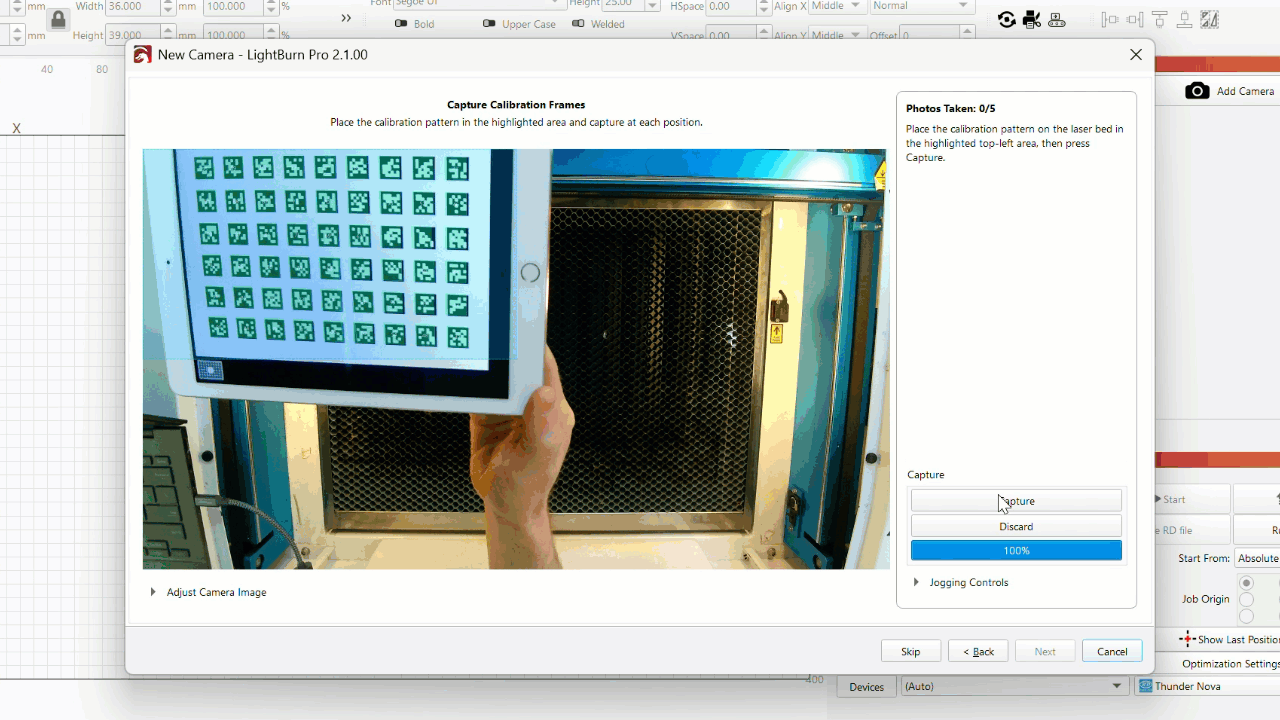Click the Discard button
This screenshot has width=1280, height=720.
click(x=1016, y=526)
